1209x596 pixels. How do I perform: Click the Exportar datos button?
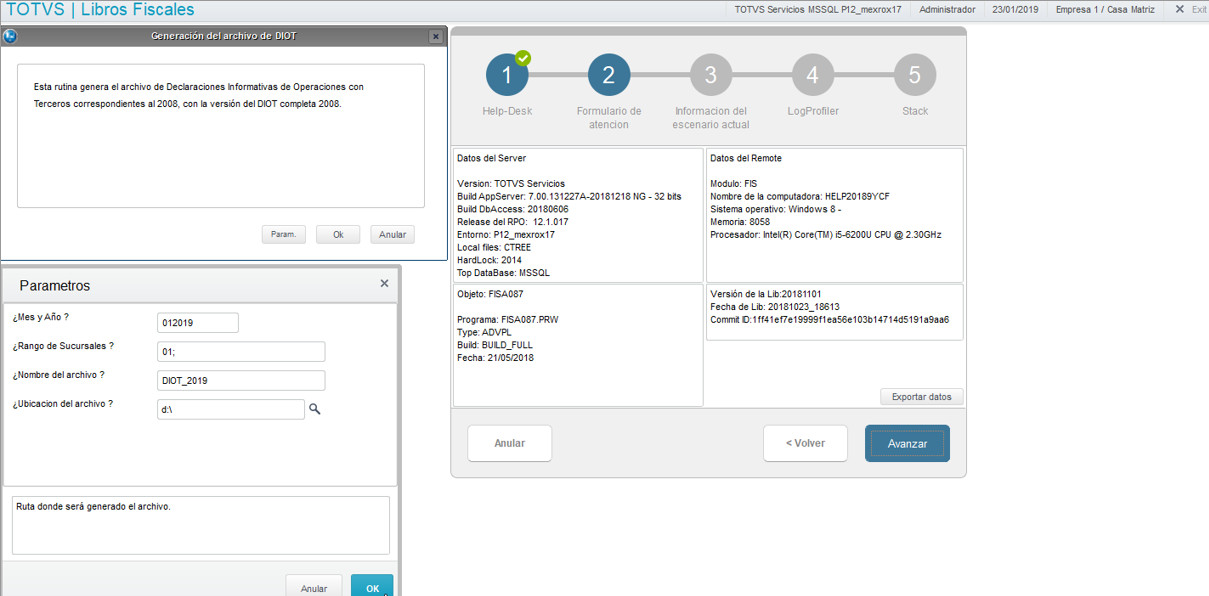pyautogui.click(x=921, y=396)
